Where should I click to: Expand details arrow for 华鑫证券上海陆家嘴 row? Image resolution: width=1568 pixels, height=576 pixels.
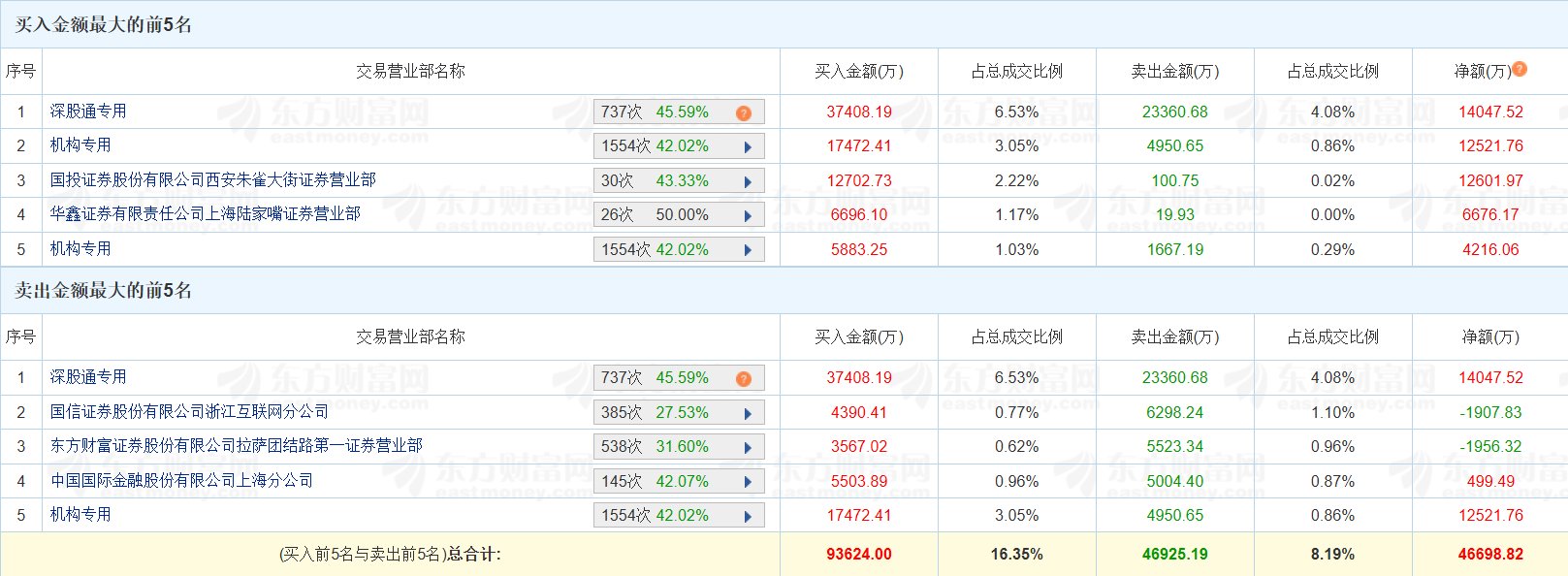(x=748, y=215)
